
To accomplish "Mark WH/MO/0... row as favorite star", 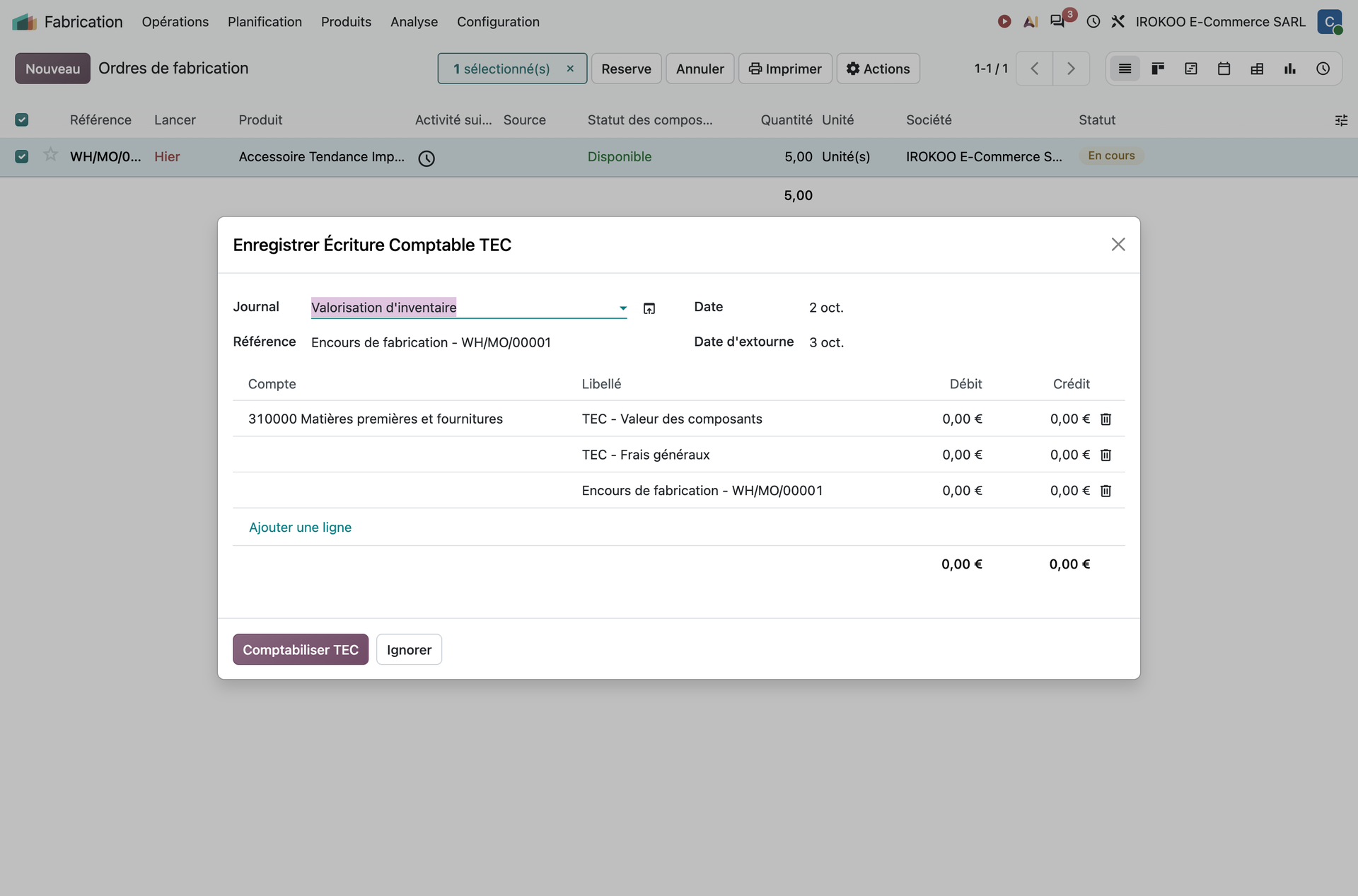I will pyautogui.click(x=50, y=155).
